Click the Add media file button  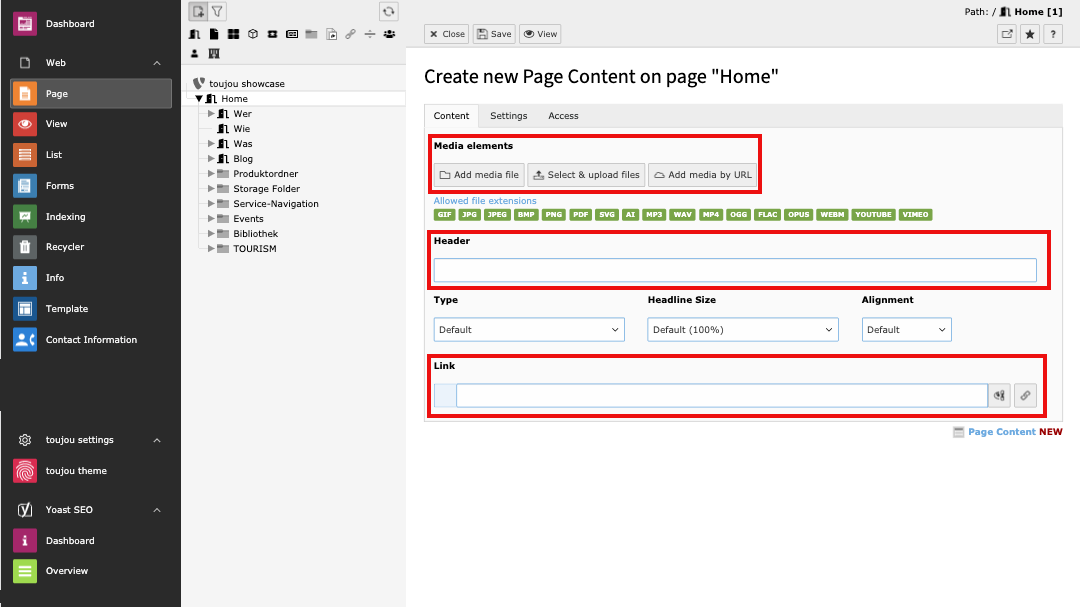pos(479,175)
